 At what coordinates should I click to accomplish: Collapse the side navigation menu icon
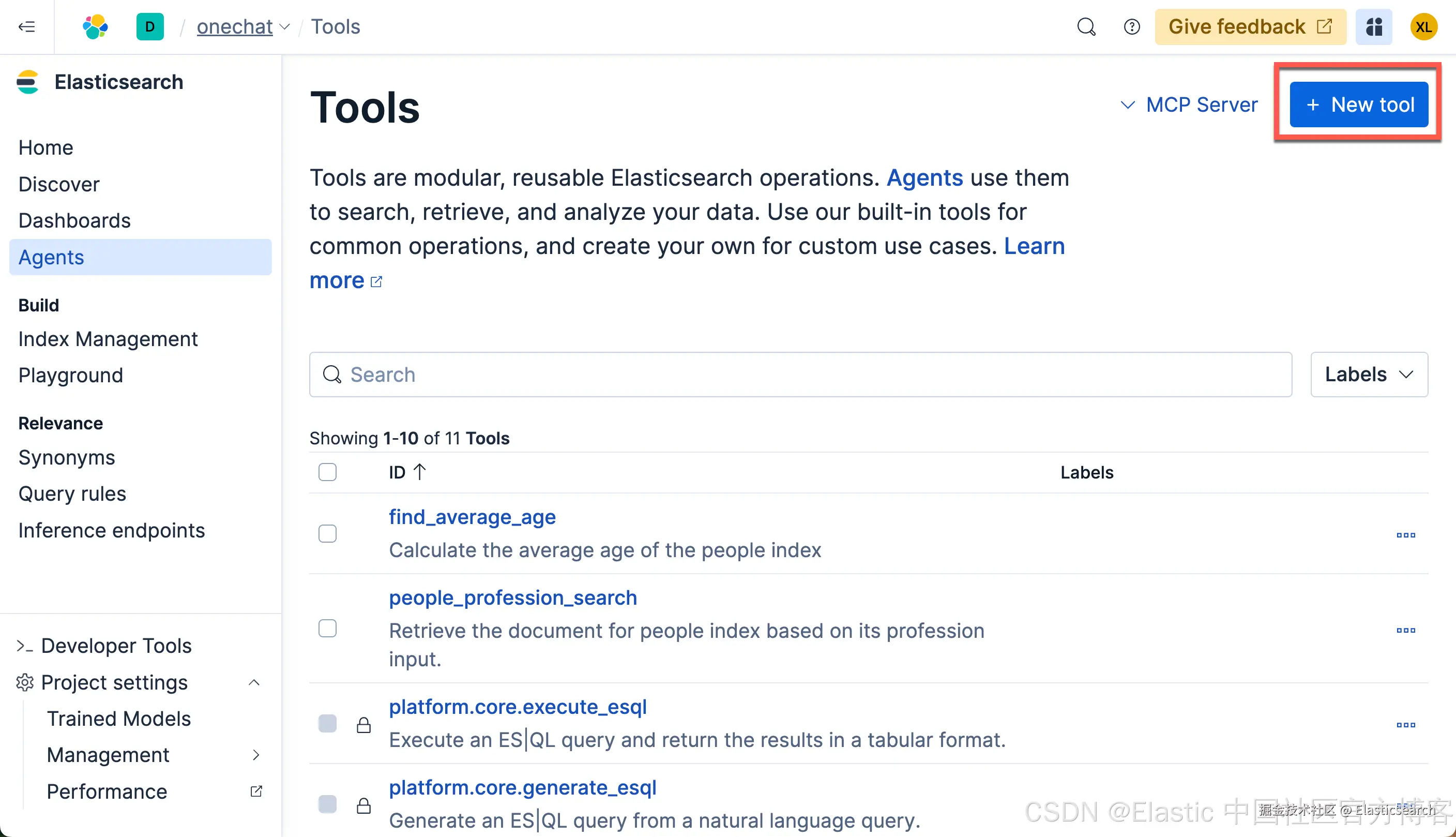tap(26, 26)
